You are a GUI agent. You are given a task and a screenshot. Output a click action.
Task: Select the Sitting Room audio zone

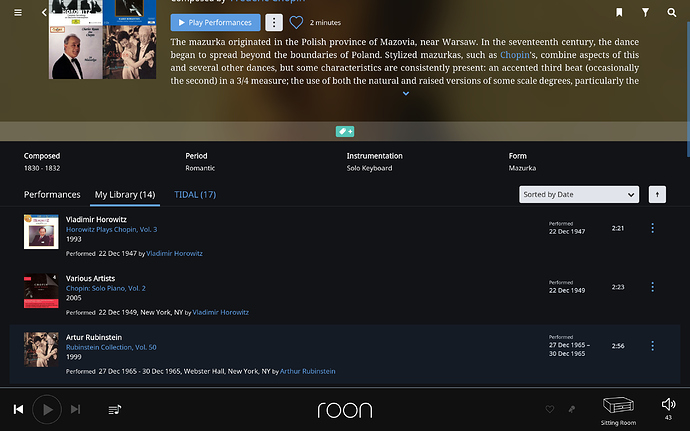point(618,411)
